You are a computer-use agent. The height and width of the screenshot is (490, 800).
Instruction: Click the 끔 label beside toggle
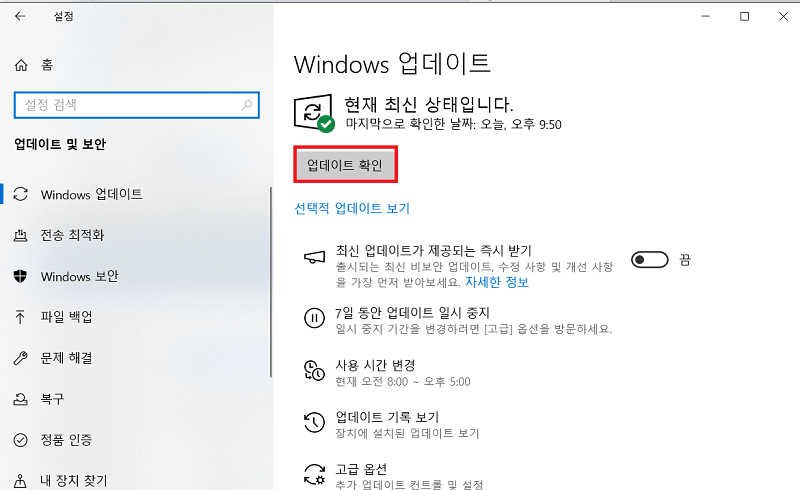coord(685,260)
